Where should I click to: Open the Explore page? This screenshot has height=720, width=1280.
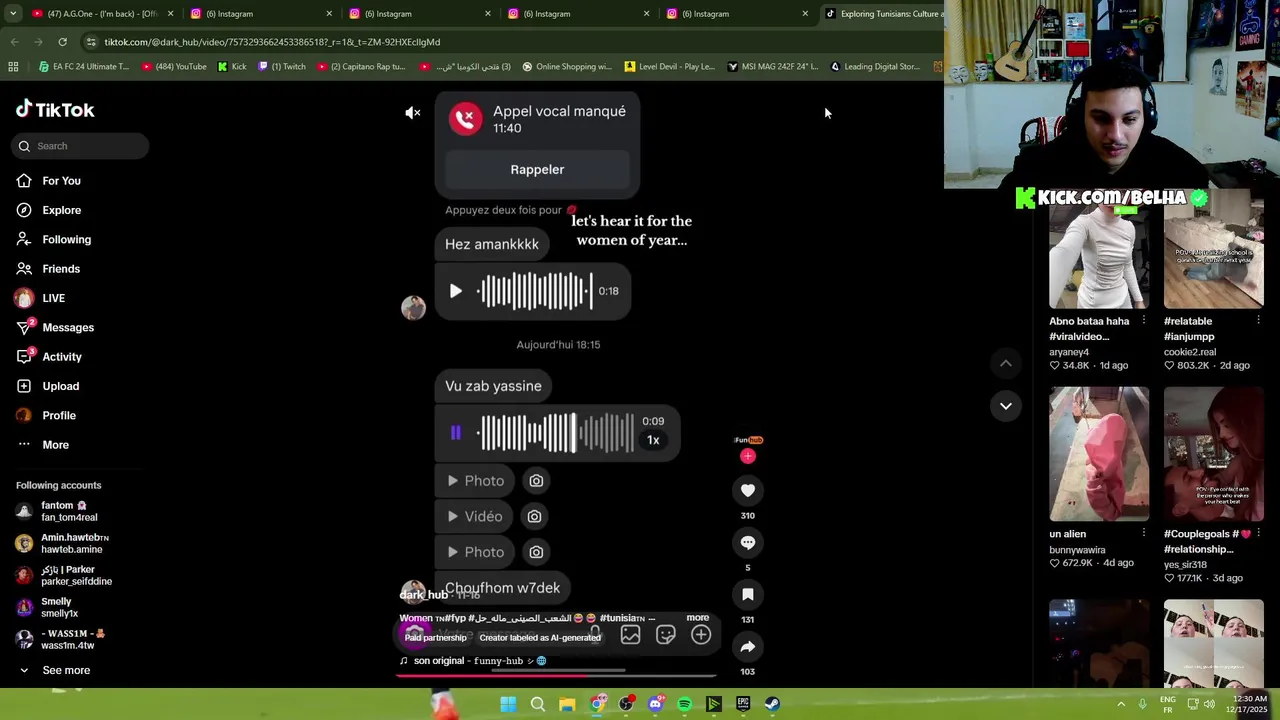61,210
